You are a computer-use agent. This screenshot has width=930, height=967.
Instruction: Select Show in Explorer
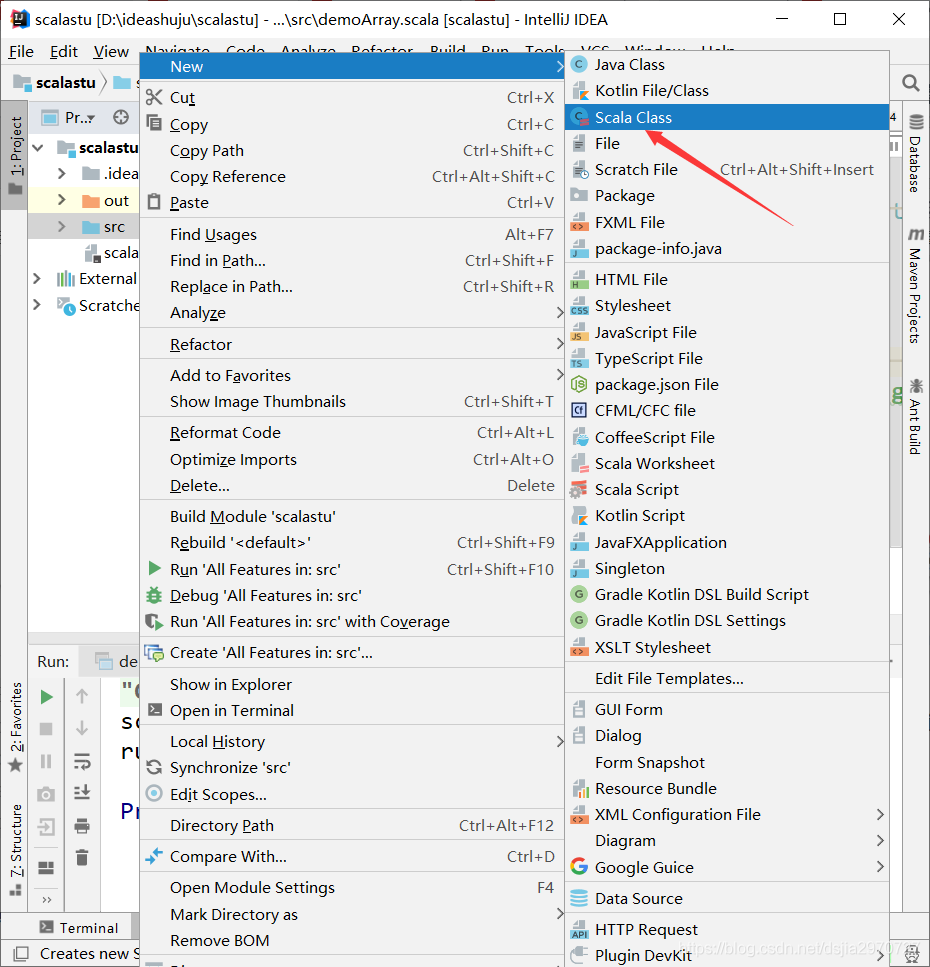tap(352, 685)
